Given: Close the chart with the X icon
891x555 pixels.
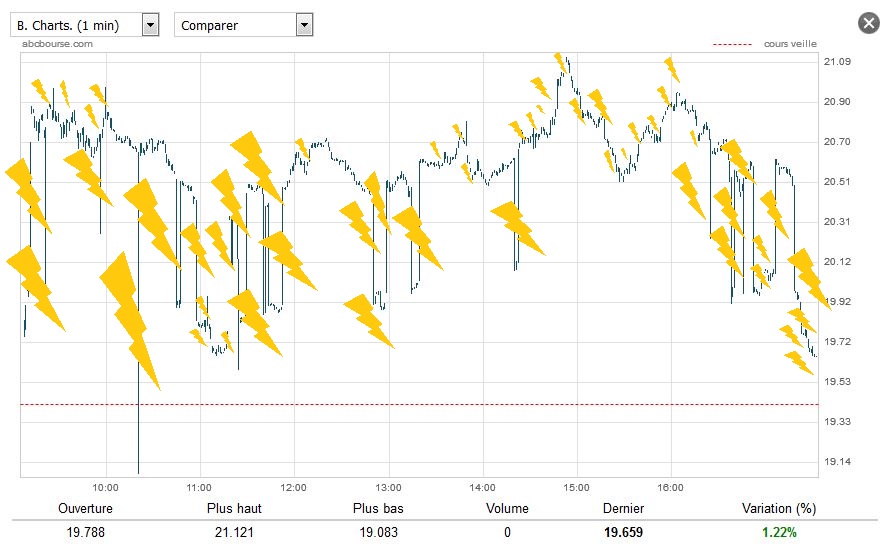Looking at the screenshot, I should coord(868,23).
